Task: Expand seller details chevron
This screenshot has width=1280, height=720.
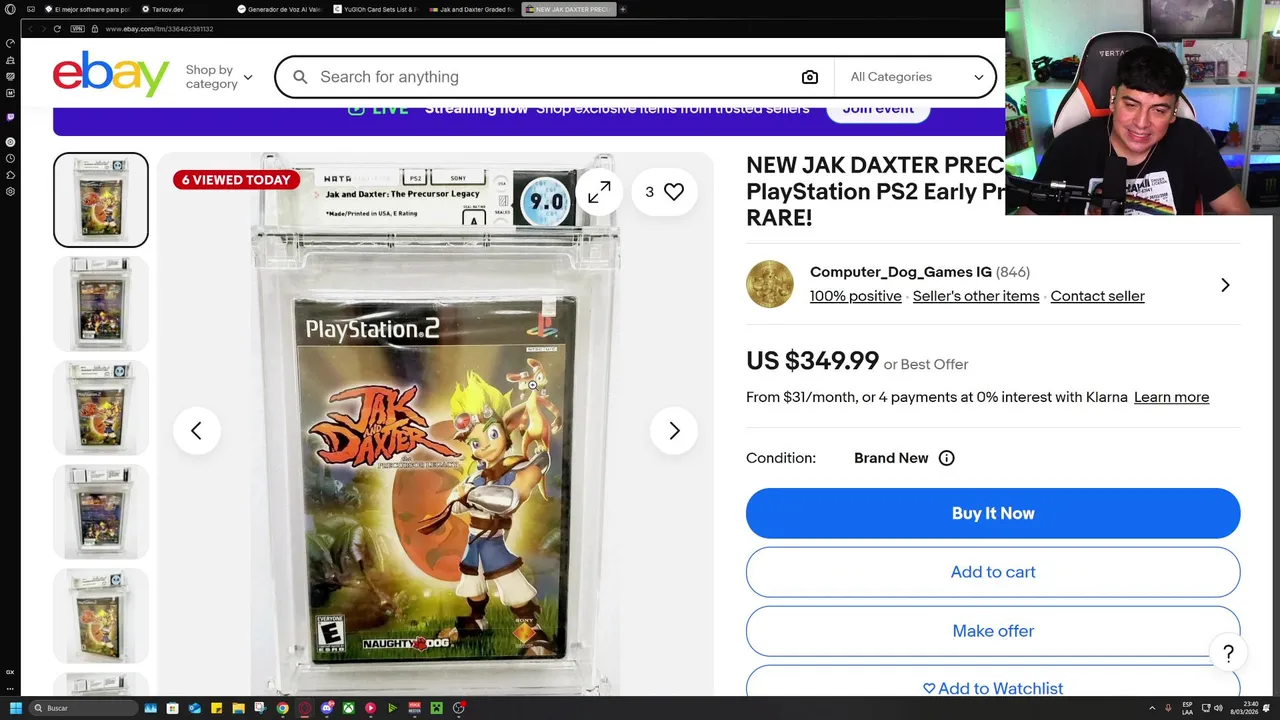Action: pos(1225,285)
